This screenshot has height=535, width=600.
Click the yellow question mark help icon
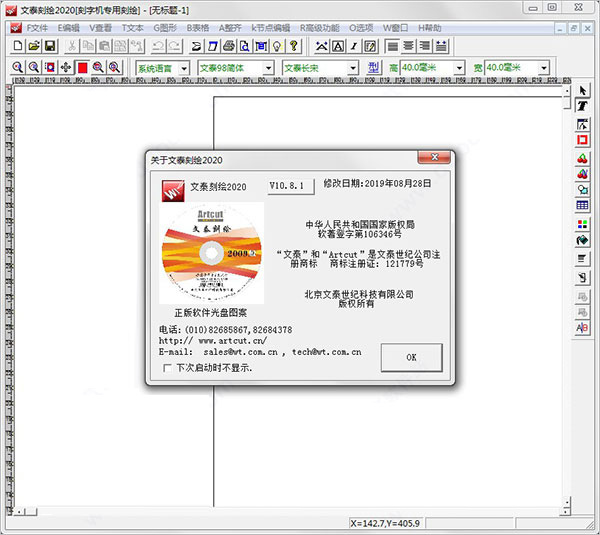point(293,46)
